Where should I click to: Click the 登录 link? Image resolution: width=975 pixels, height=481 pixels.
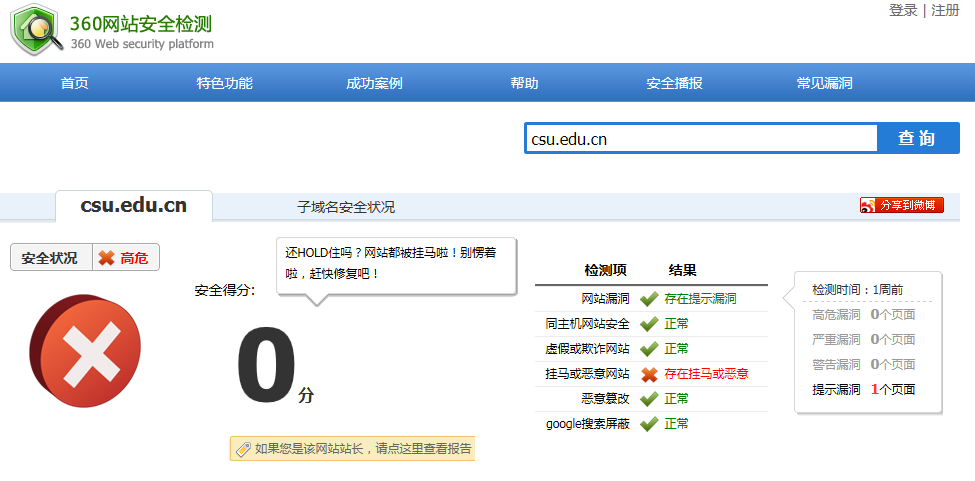pos(903,10)
